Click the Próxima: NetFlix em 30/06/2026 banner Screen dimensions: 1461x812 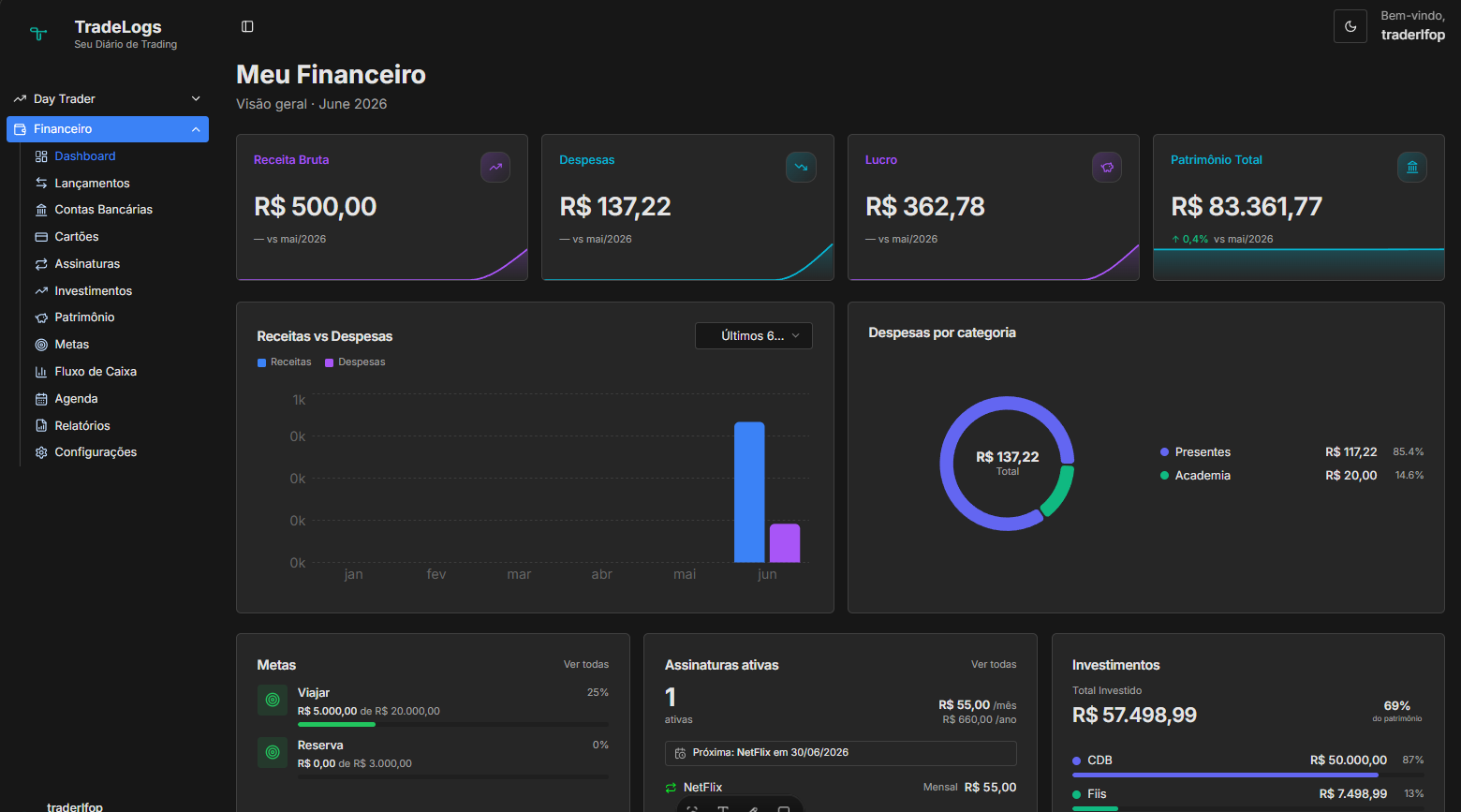click(x=841, y=753)
